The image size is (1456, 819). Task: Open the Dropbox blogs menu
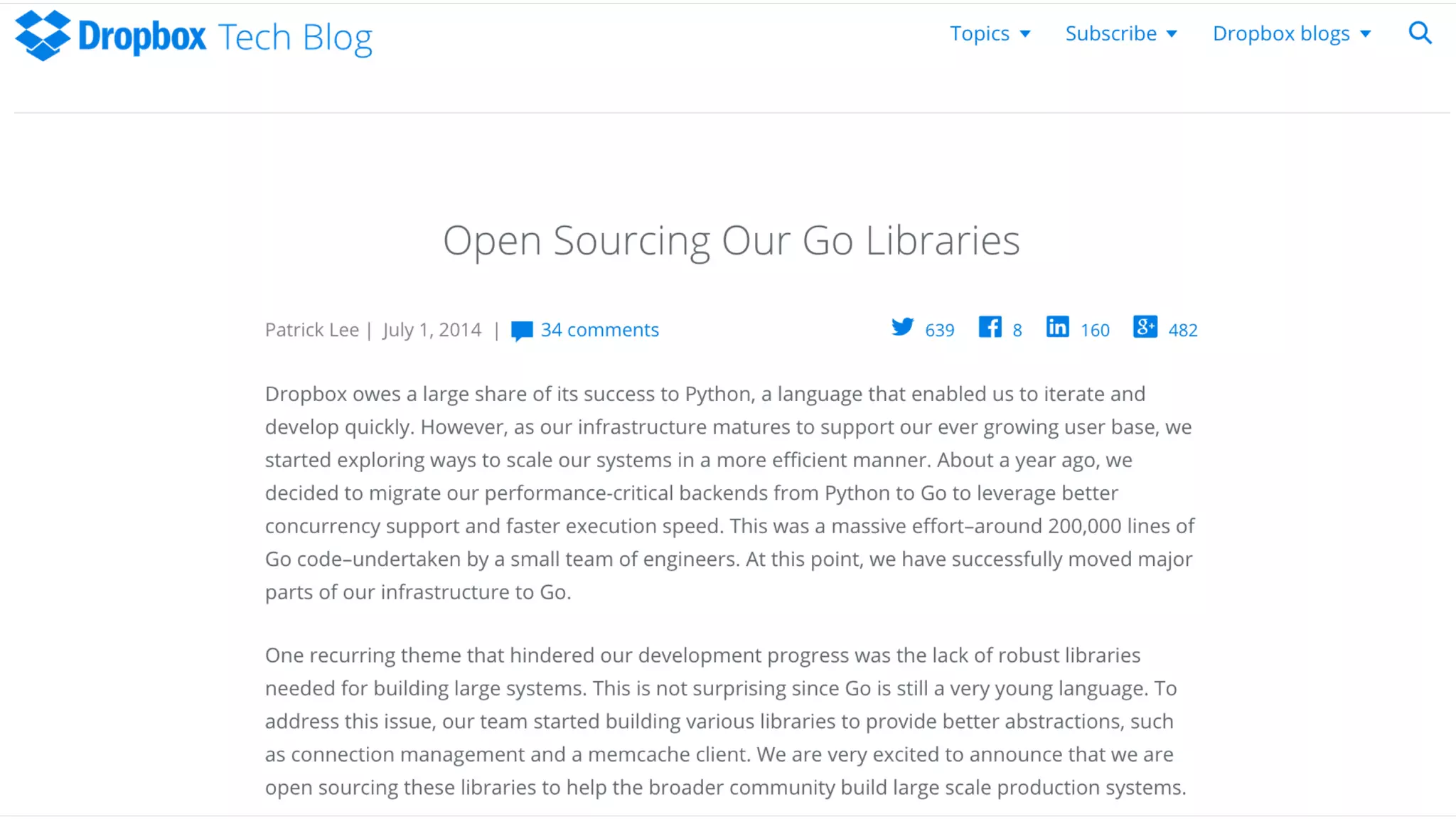coord(1281,33)
